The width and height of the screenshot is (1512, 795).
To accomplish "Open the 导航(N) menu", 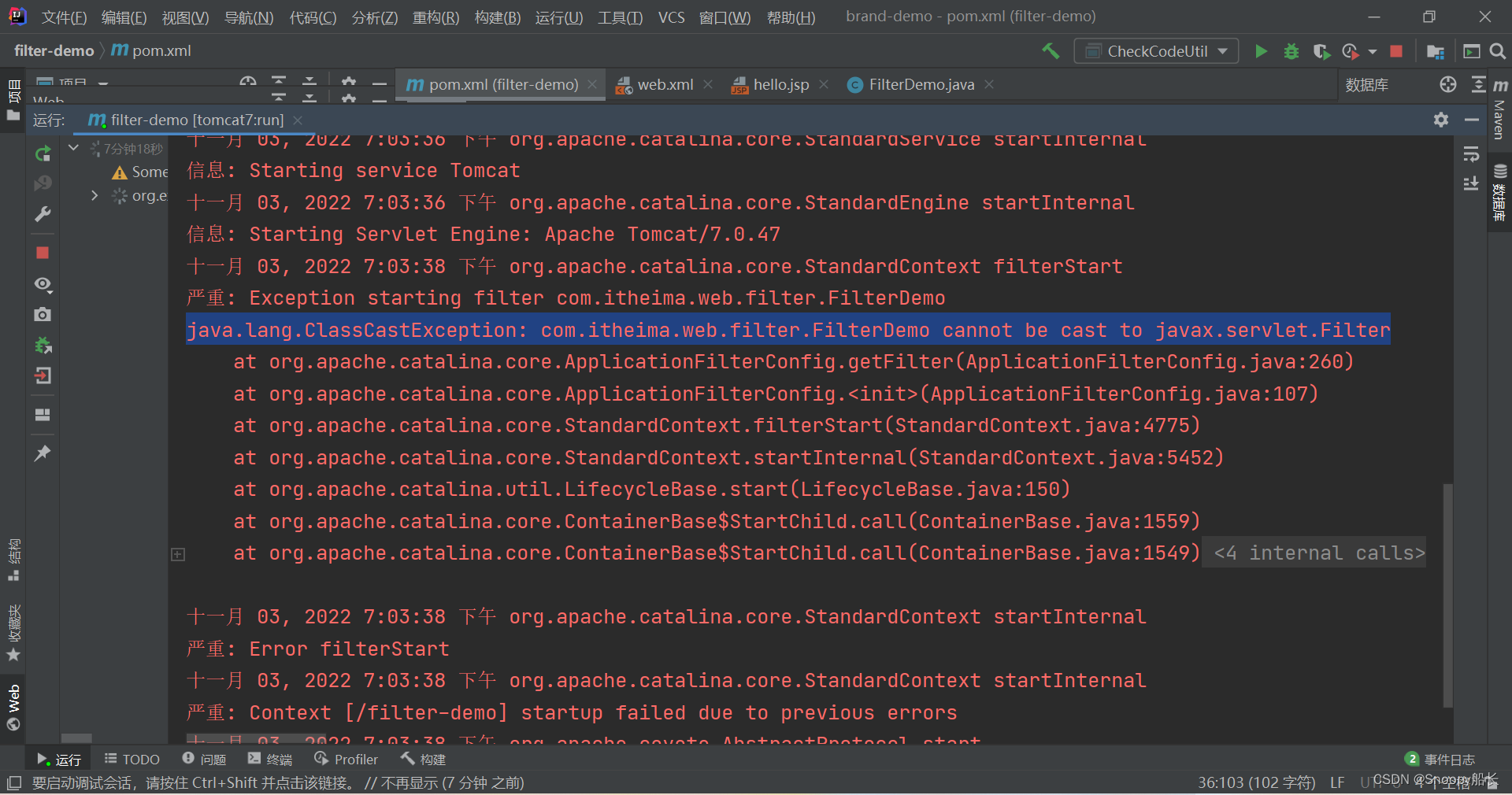I will tap(249, 17).
